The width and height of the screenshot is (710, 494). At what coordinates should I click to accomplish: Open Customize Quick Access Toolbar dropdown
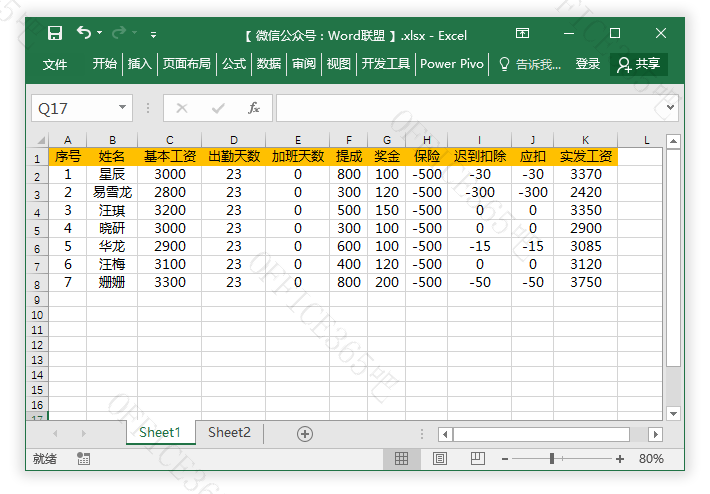tap(154, 34)
